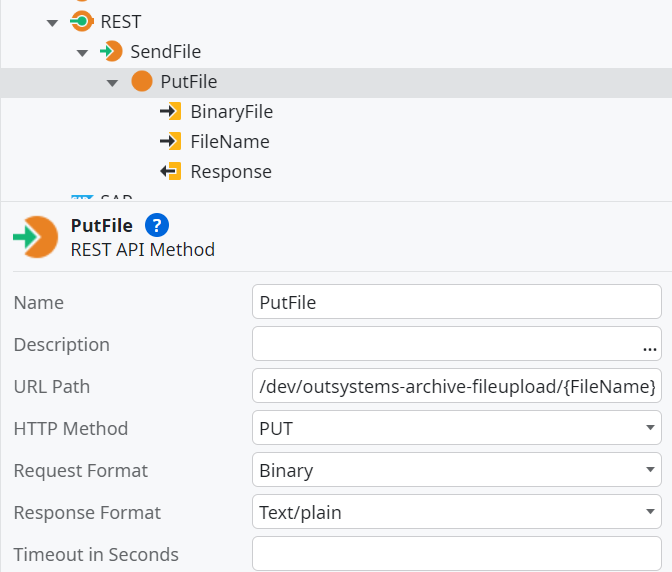The width and height of the screenshot is (672, 572).
Task: Click the PutFile method orange icon
Action: click(142, 81)
